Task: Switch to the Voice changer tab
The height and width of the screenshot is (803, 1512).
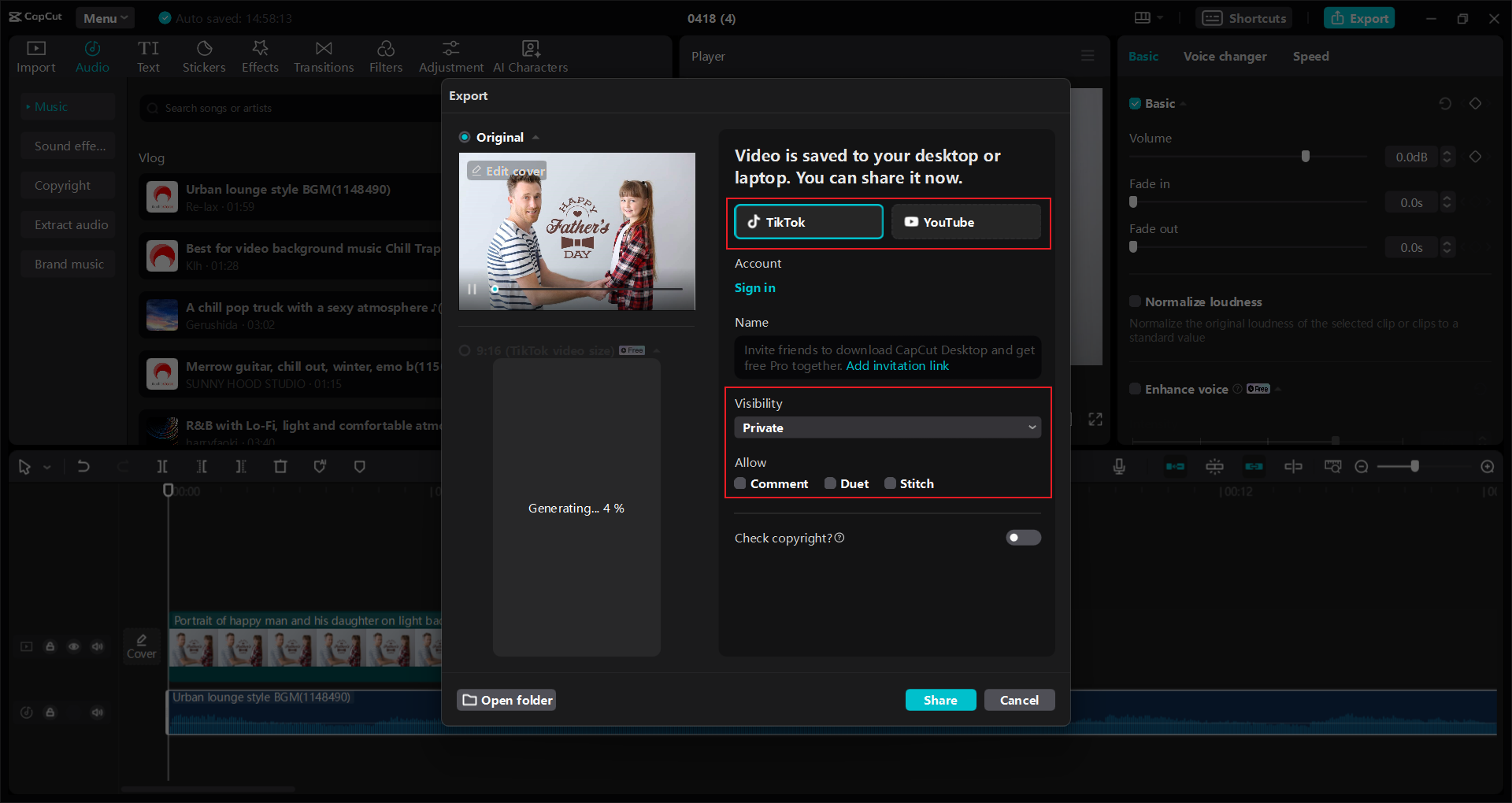Action: coord(1225,57)
